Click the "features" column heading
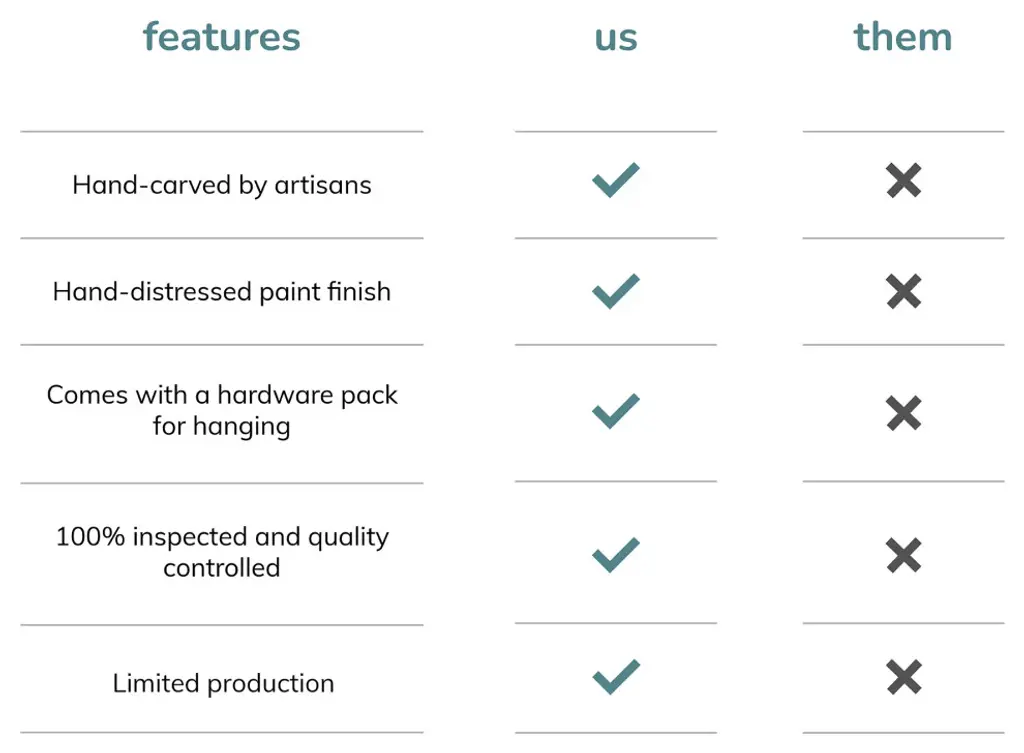The image size is (1024, 753). (x=221, y=37)
